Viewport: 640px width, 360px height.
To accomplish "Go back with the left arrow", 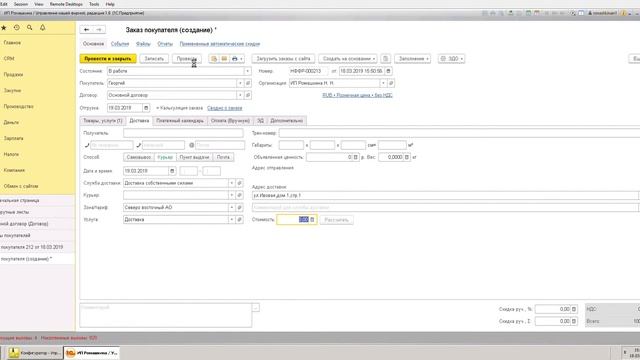I will (86, 30).
